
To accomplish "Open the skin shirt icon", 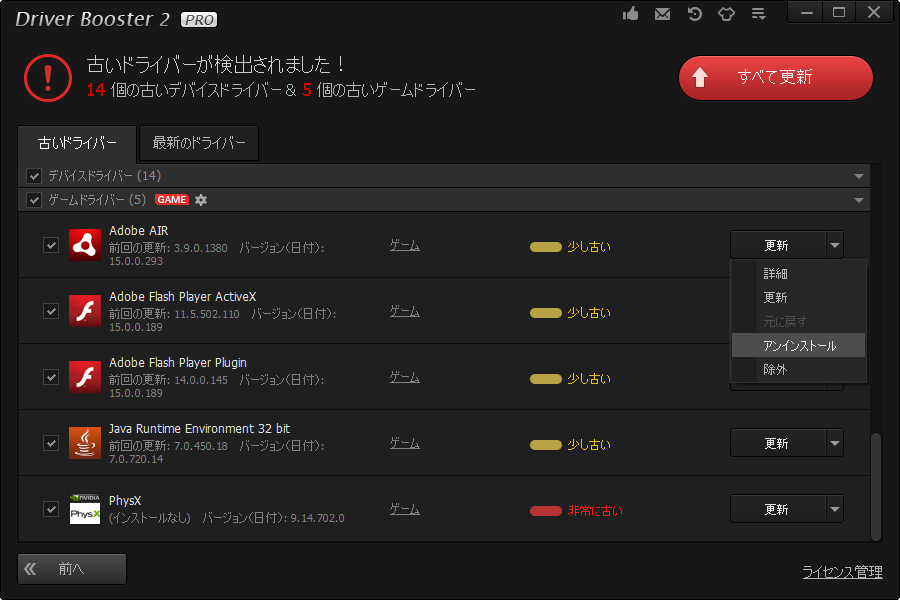I will click(726, 14).
